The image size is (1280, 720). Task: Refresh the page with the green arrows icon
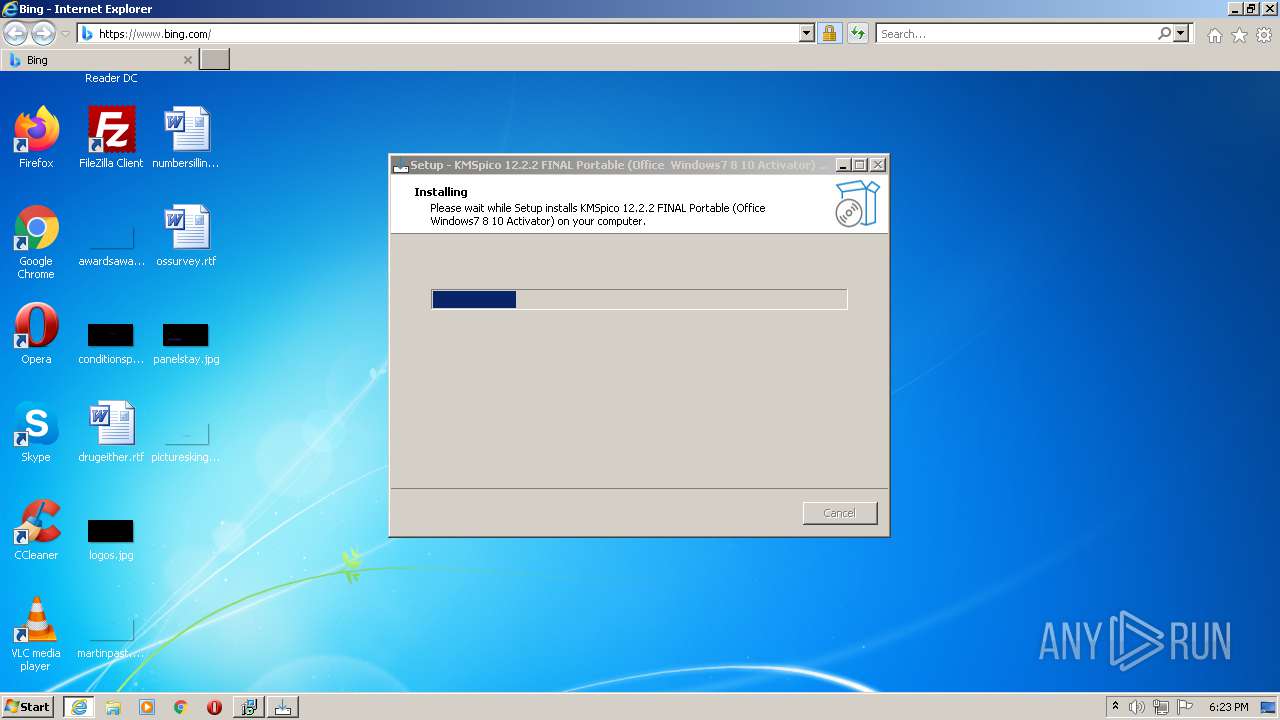pos(857,33)
